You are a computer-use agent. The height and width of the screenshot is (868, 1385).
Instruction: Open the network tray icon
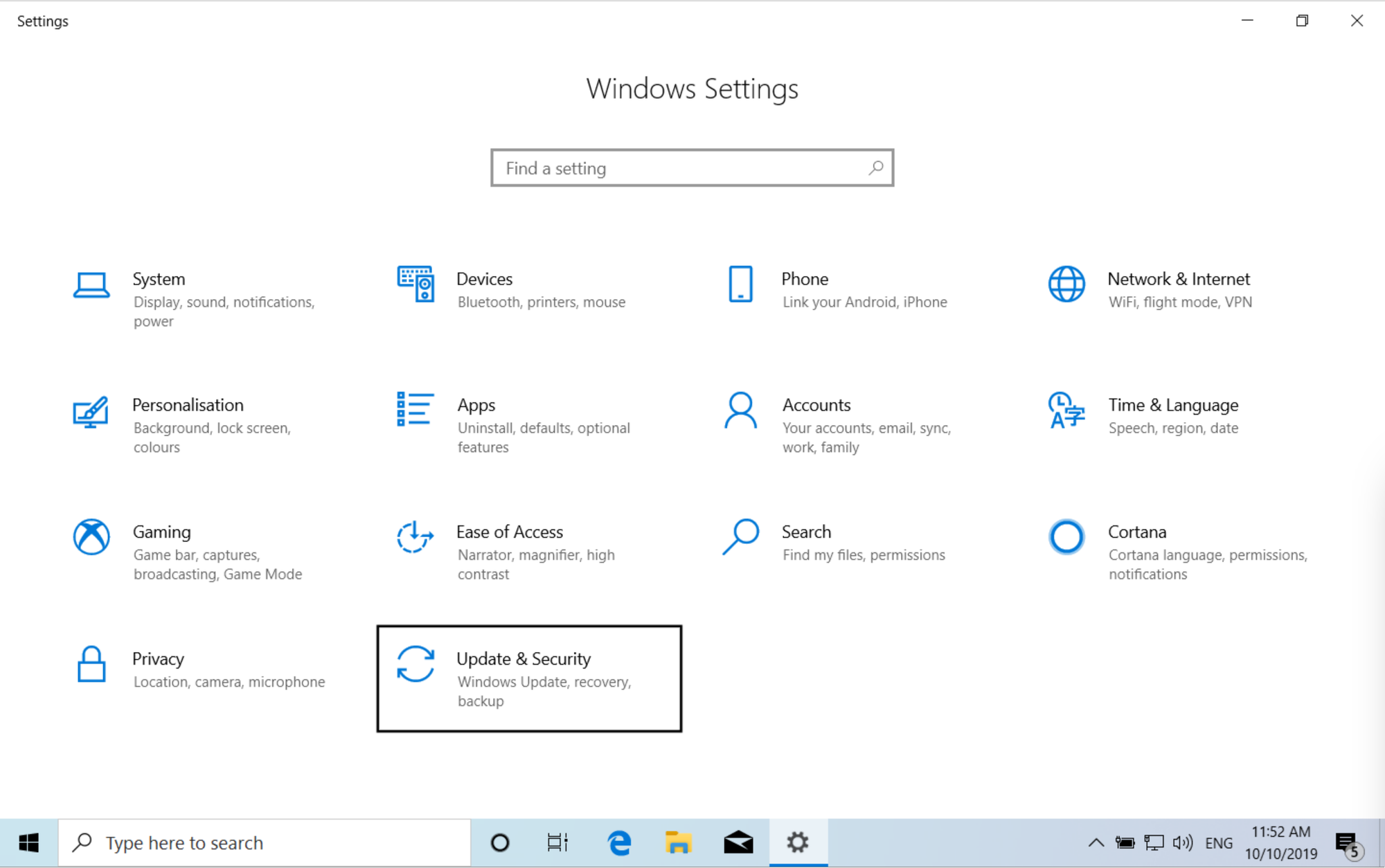pos(1154,842)
